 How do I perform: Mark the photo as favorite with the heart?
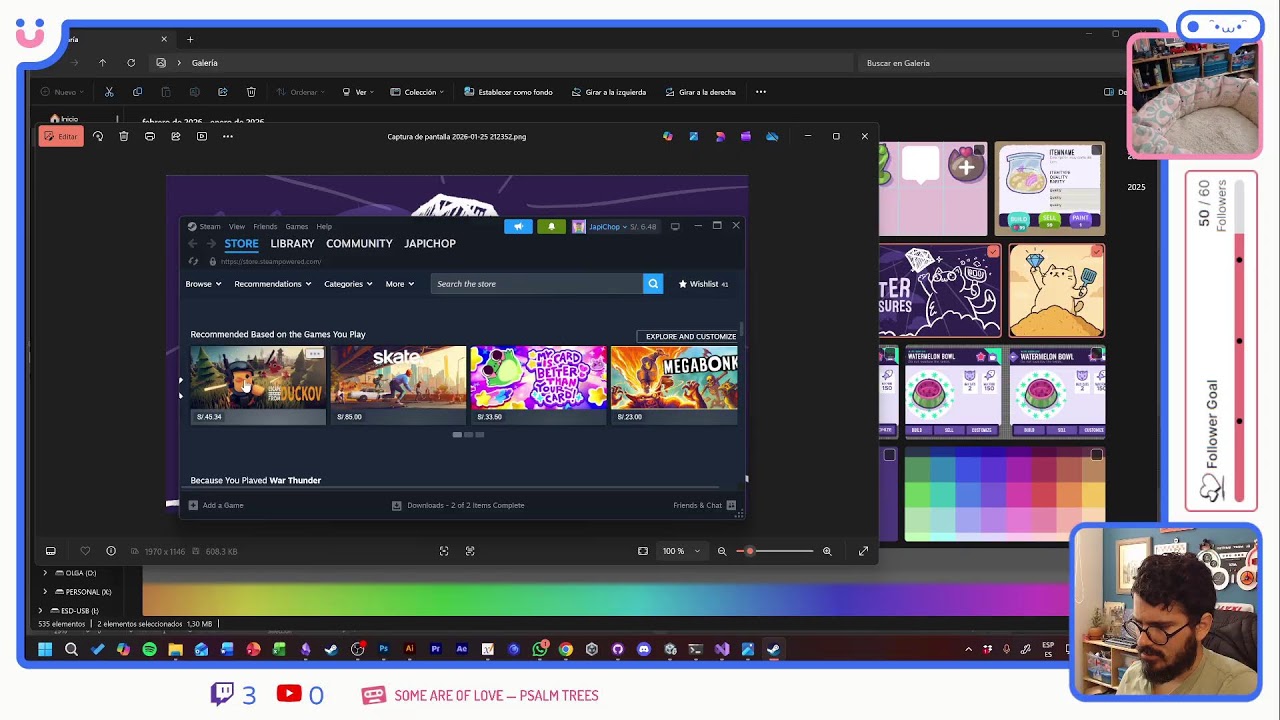tap(85, 551)
